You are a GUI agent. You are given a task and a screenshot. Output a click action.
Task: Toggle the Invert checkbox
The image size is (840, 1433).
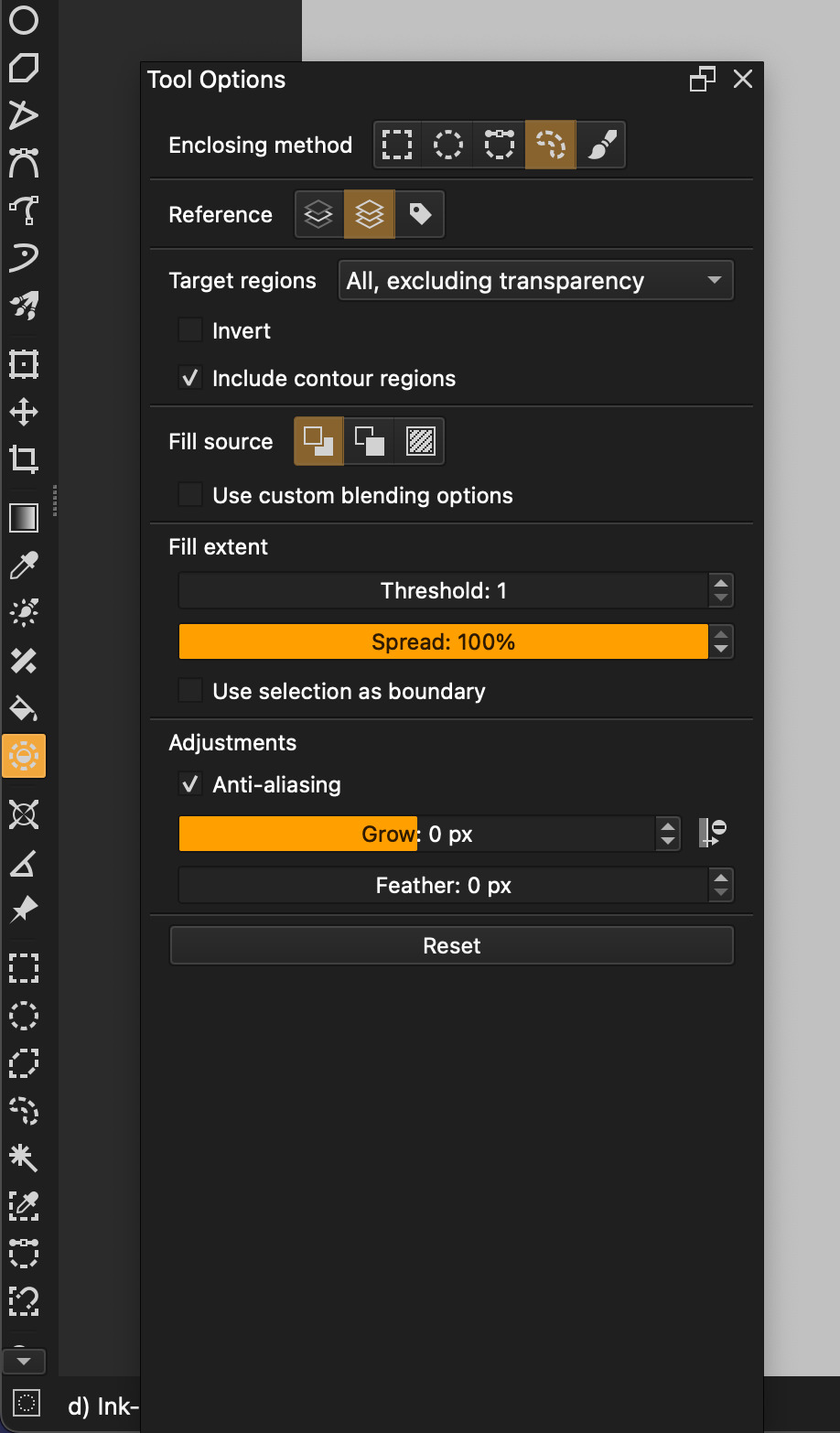(190, 330)
